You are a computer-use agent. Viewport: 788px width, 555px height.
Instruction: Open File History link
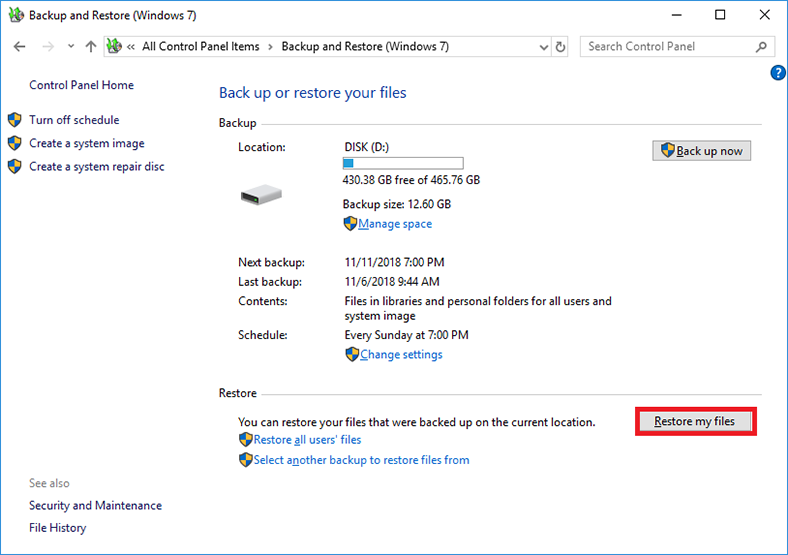click(x=58, y=528)
